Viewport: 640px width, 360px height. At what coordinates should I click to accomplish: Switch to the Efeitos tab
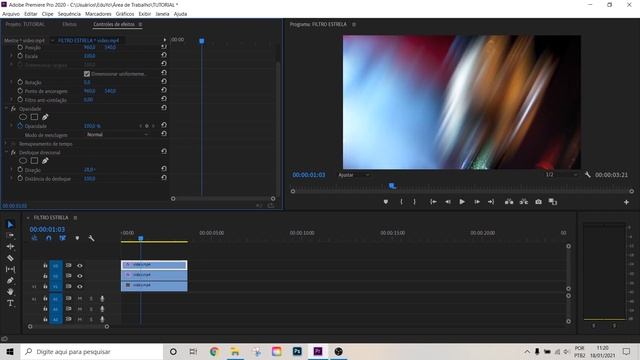tap(69, 24)
